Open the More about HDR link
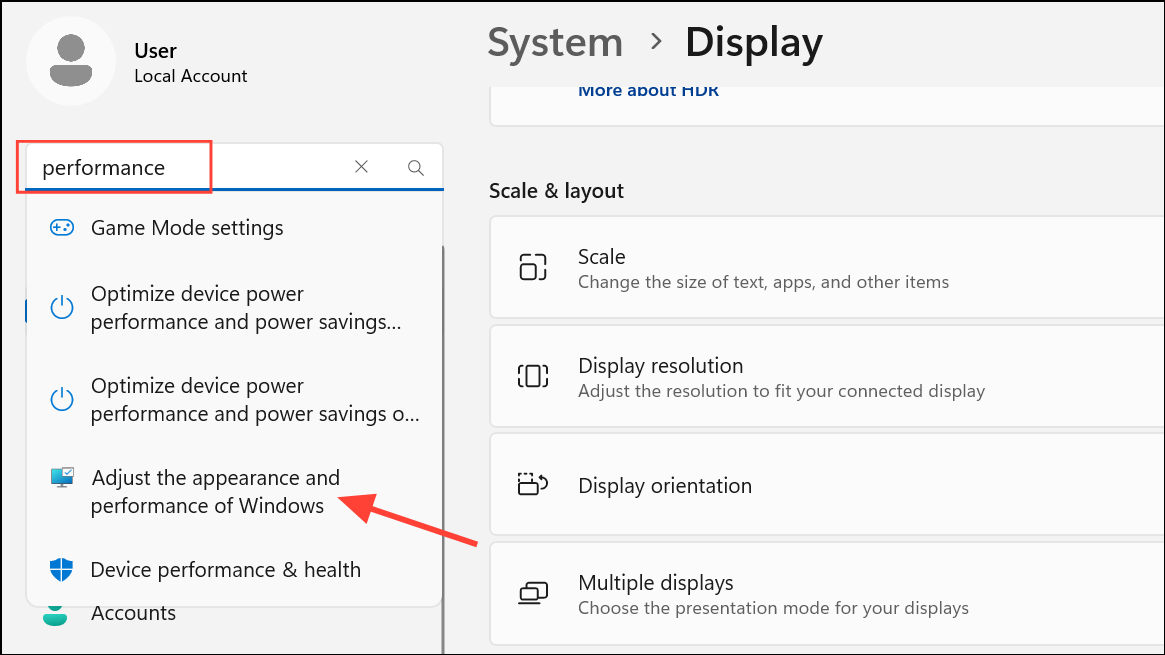 [x=648, y=90]
